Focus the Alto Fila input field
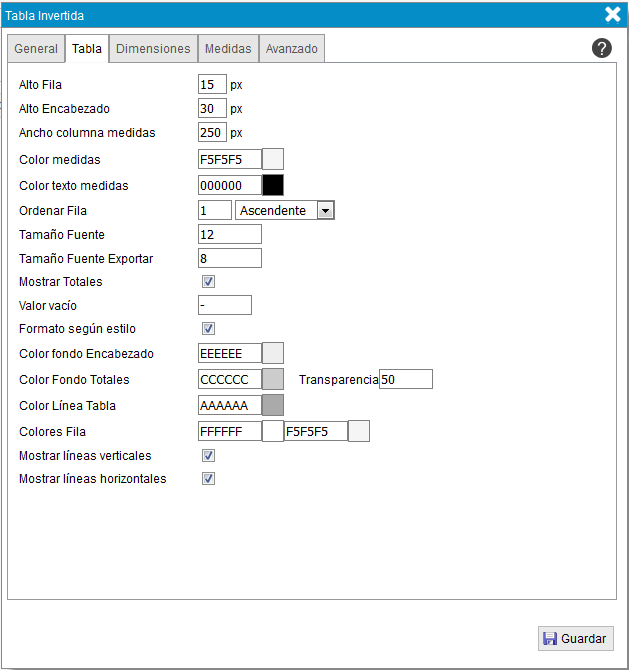This screenshot has height=670, width=629. 212,85
